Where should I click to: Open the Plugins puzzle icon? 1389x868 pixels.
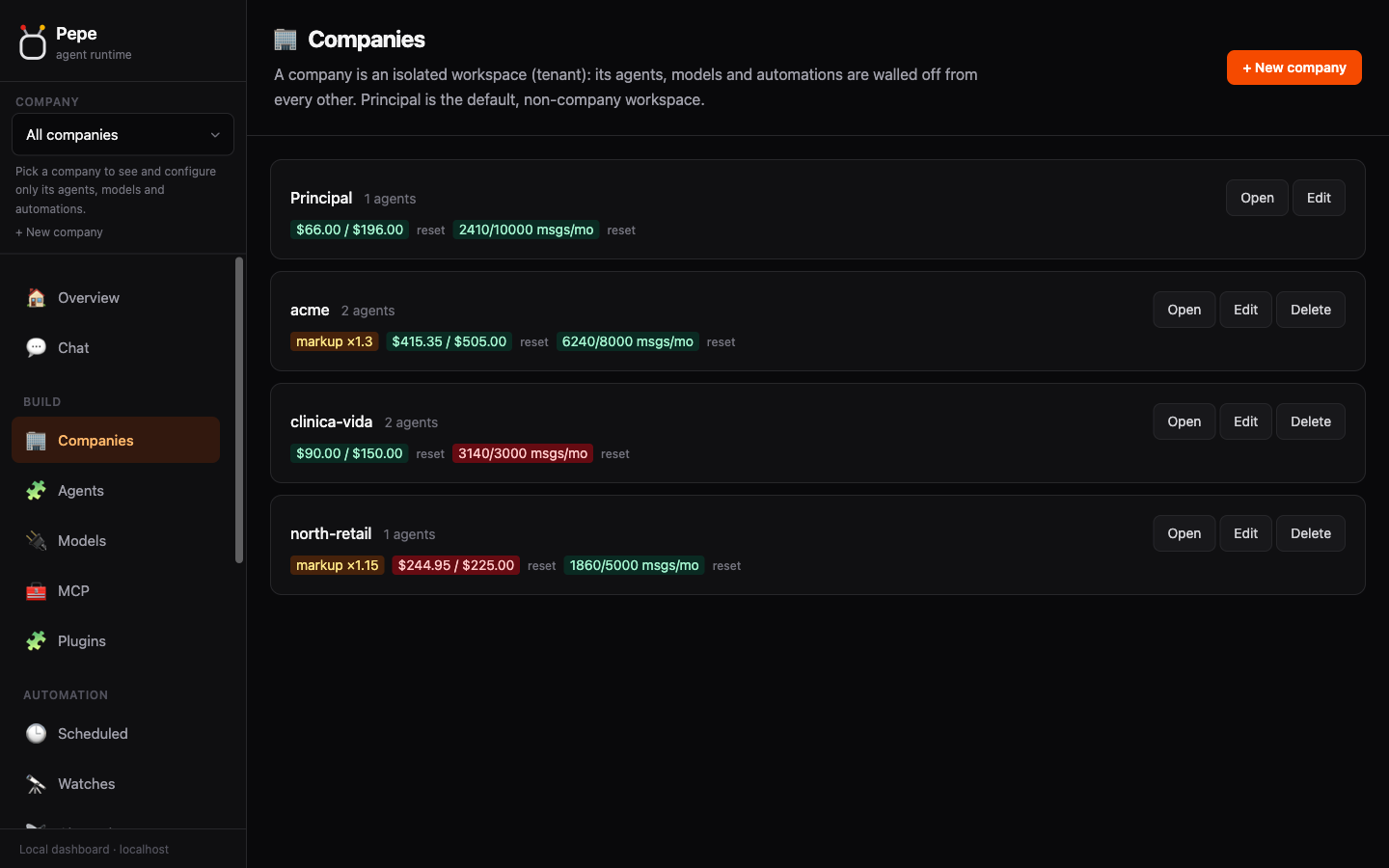tap(36, 641)
